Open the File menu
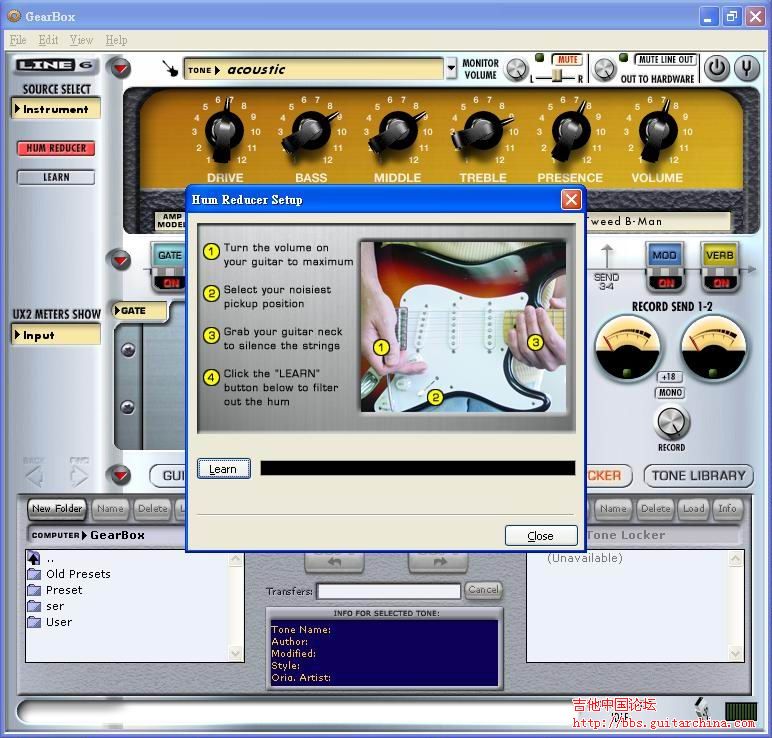 click(18, 40)
